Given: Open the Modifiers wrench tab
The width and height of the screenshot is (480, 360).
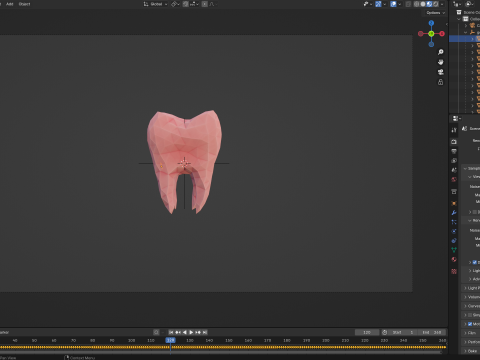Looking at the screenshot, I should [454, 213].
